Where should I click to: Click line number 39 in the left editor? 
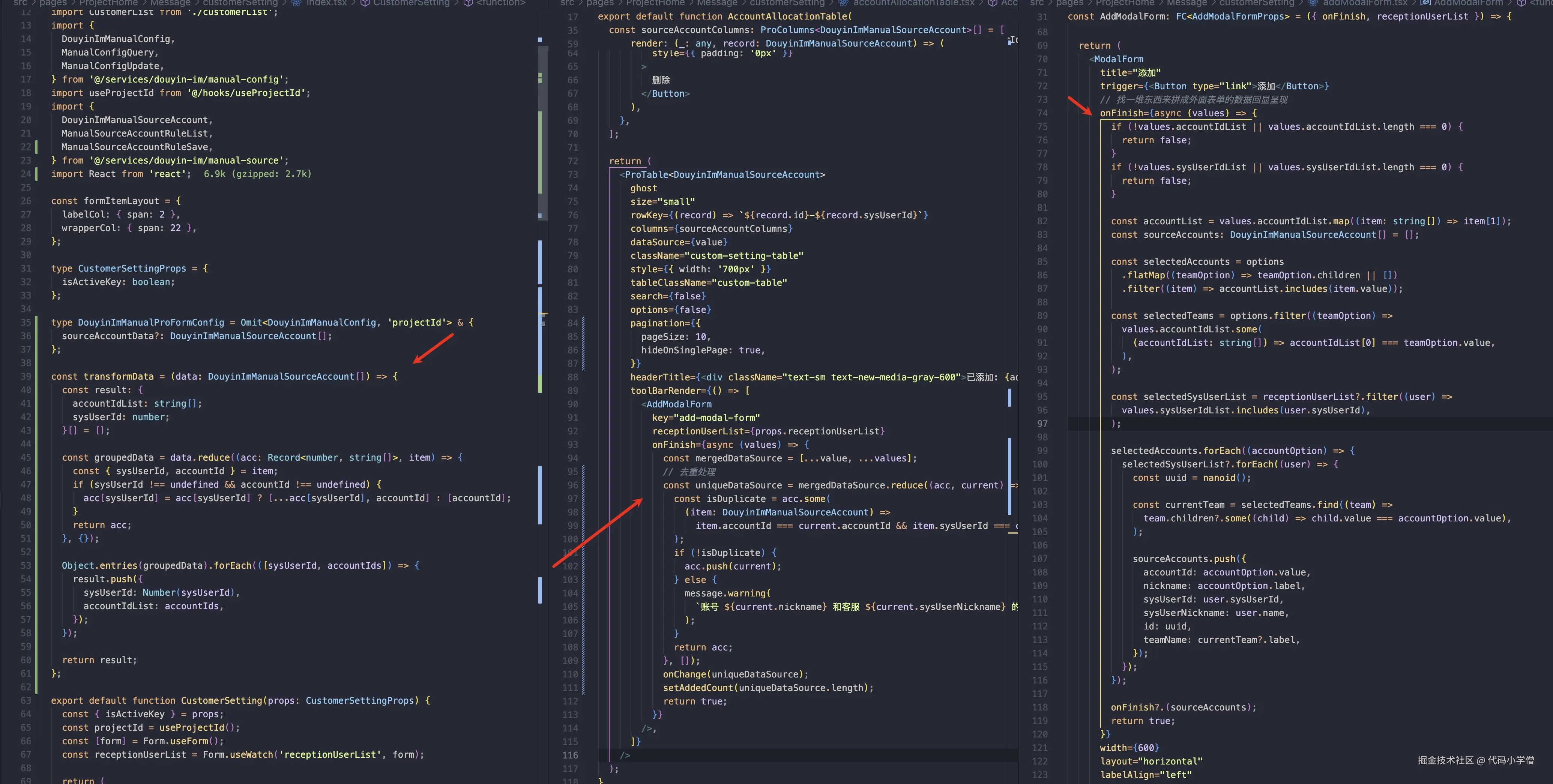tap(26, 376)
